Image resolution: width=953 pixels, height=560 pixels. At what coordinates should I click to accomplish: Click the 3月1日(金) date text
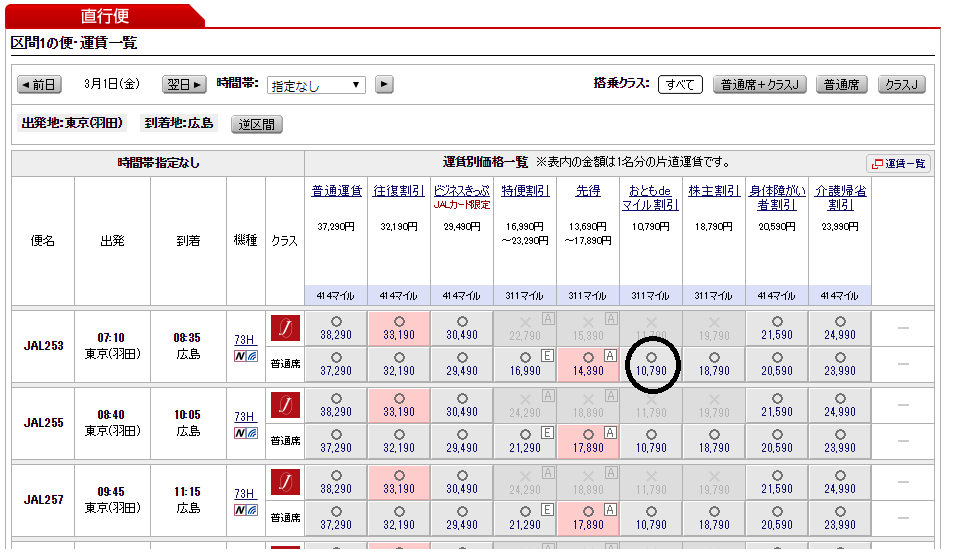112,84
